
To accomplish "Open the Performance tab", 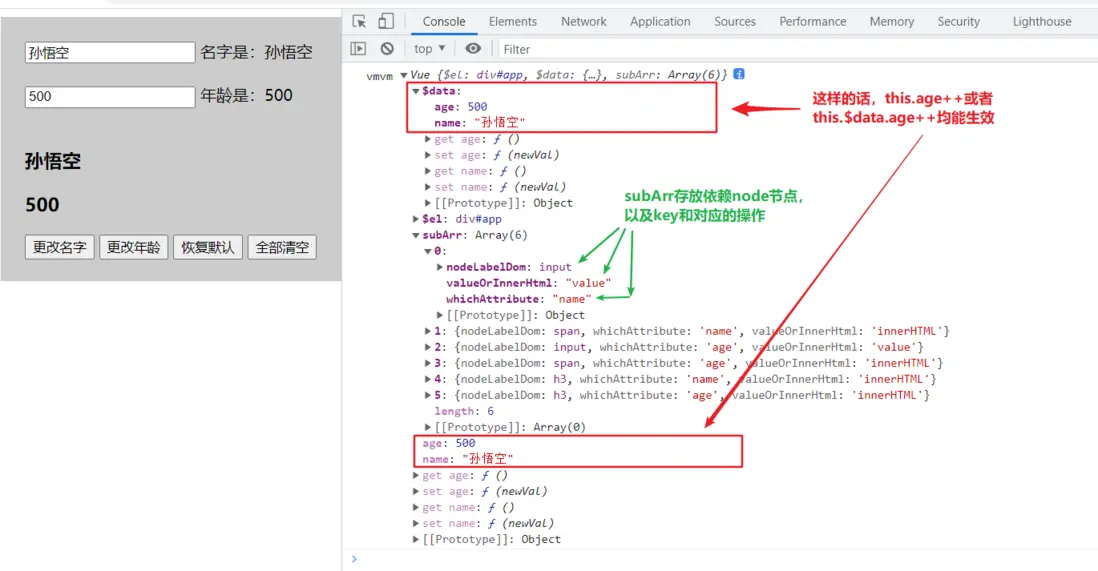I will 812,22.
